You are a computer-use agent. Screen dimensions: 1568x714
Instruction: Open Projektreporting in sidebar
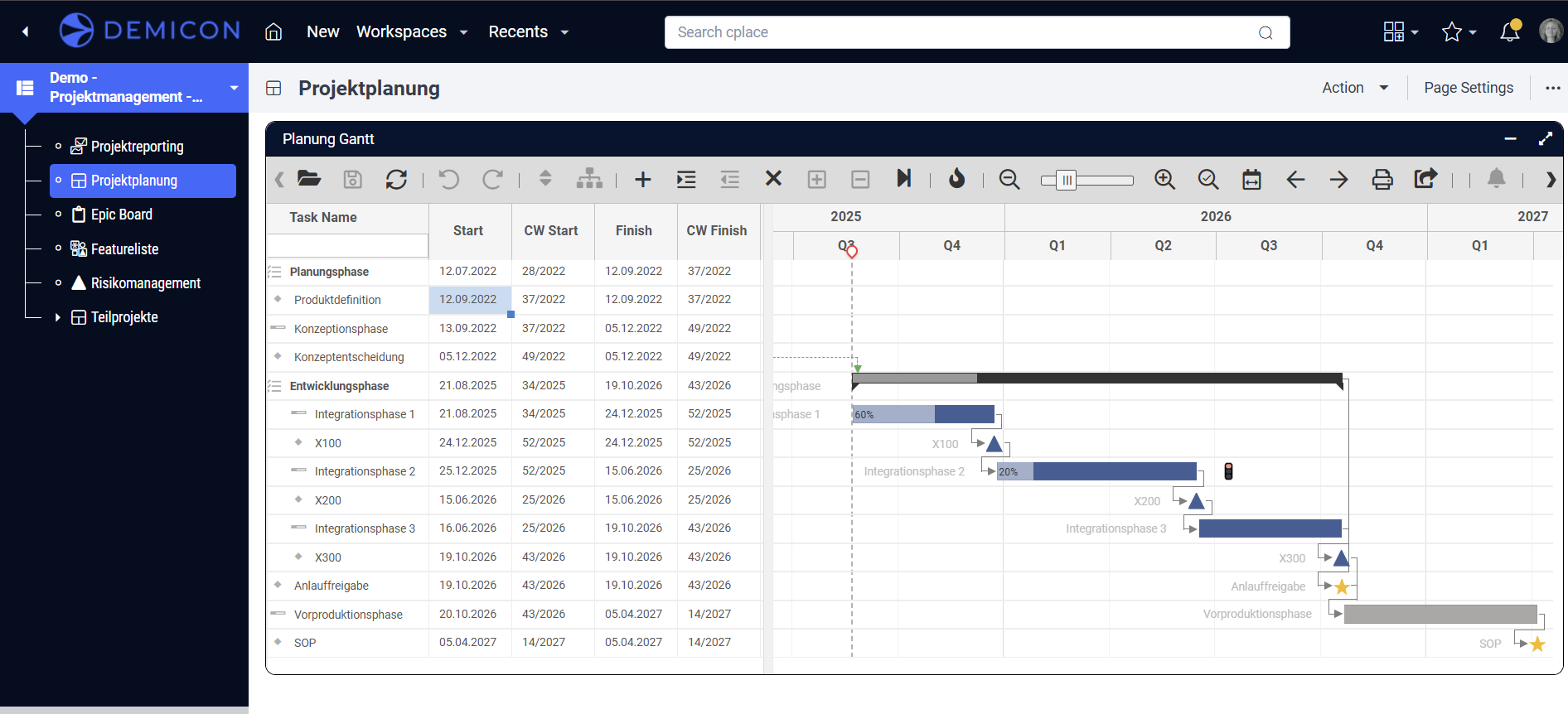coord(137,147)
